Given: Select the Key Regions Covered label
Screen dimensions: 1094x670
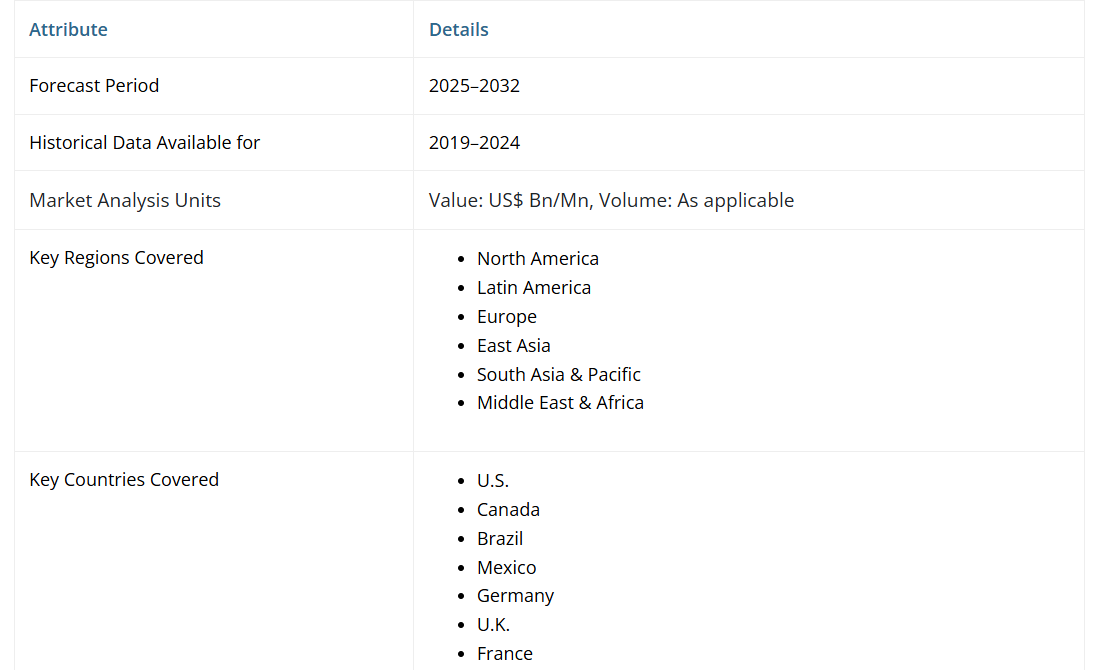Looking at the screenshot, I should coord(116,258).
